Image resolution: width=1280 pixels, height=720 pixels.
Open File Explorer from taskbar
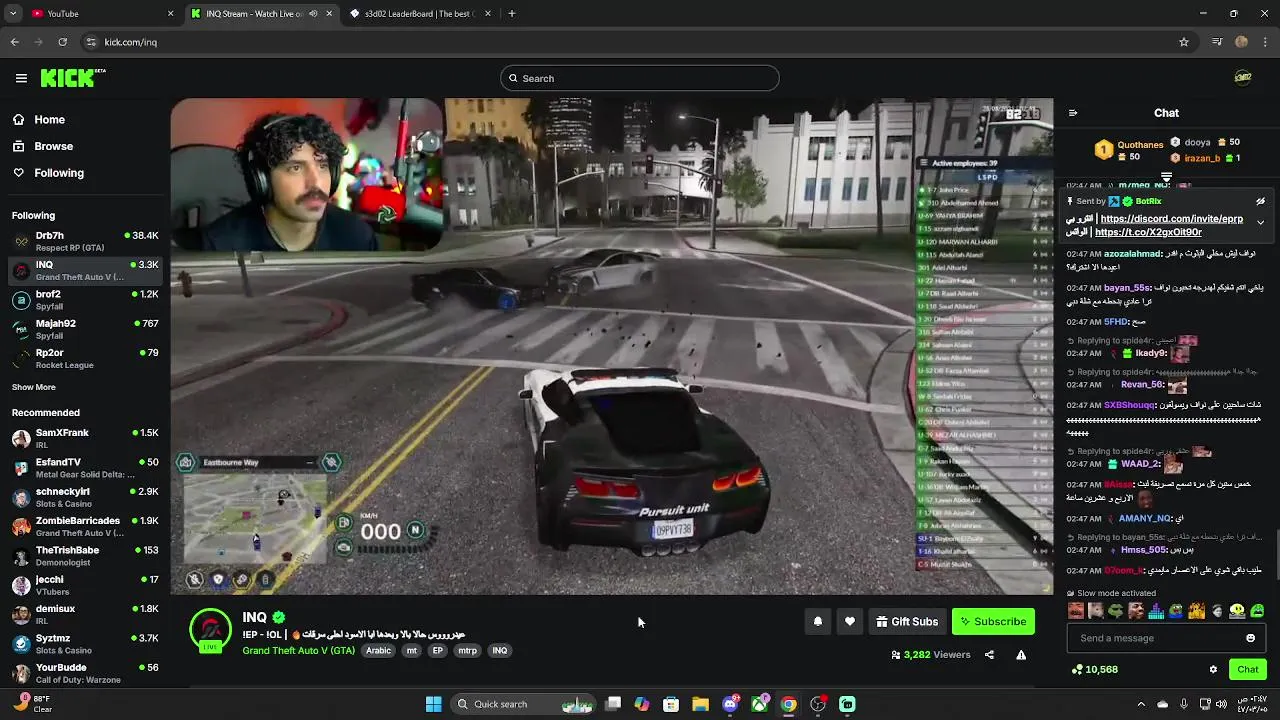point(700,704)
